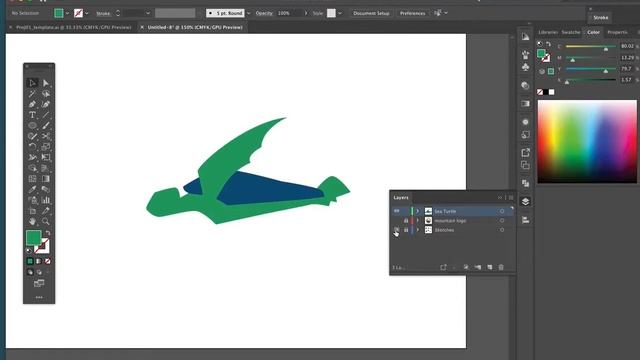
Task: Switch to the Properties panel tab
Action: click(617, 32)
